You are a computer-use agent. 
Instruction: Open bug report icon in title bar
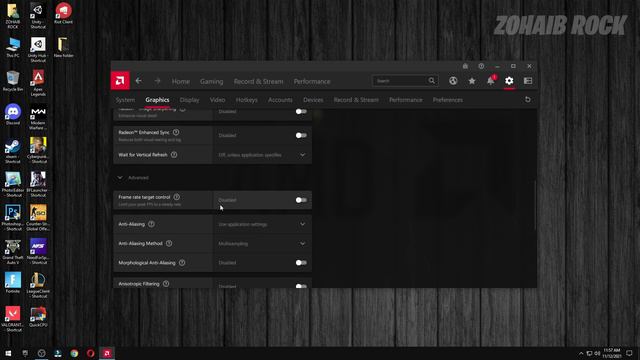(x=465, y=66)
